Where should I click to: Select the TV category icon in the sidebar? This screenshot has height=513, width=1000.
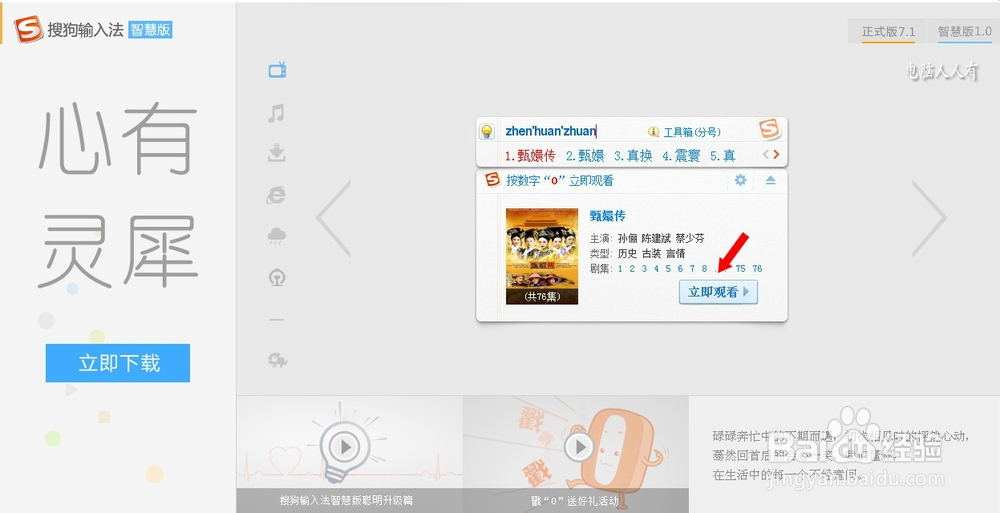(x=277, y=70)
